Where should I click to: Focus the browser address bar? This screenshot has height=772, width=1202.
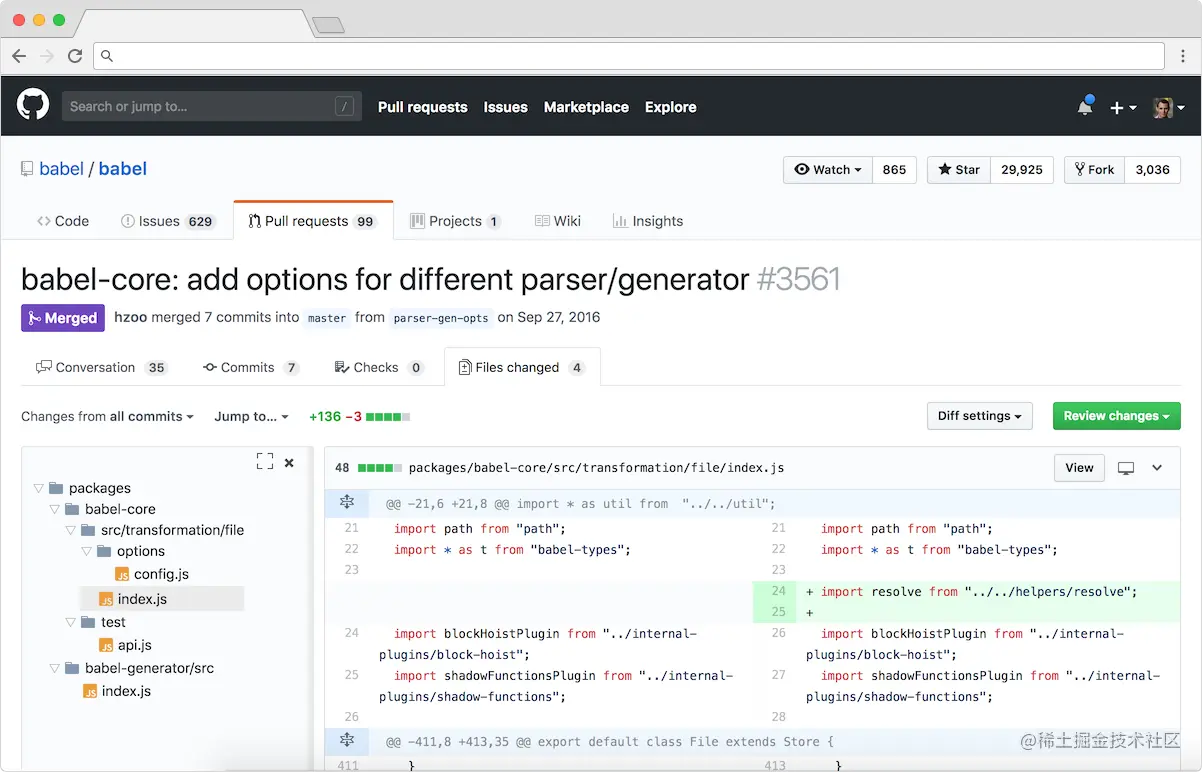(x=629, y=56)
